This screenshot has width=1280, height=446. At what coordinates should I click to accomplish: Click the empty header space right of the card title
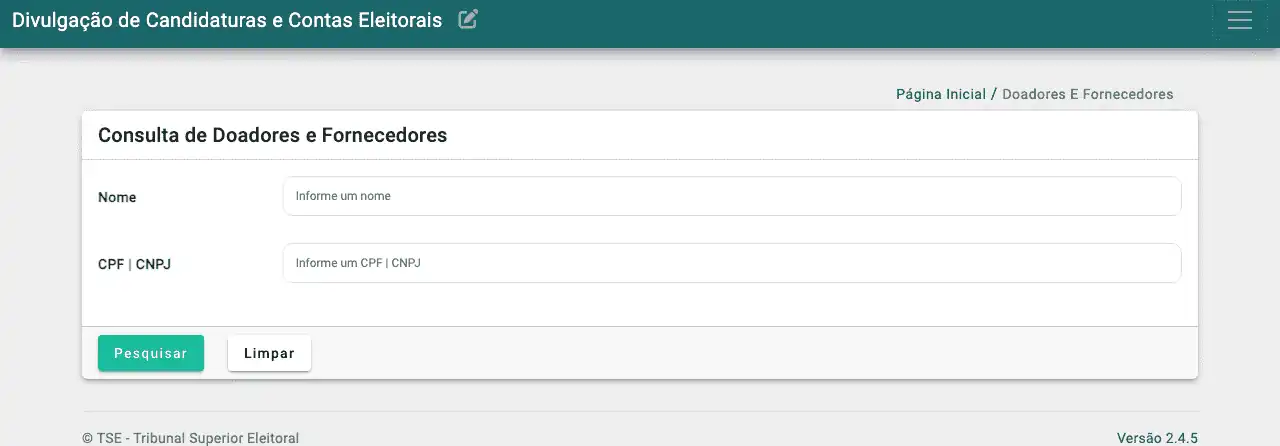click(x=820, y=135)
